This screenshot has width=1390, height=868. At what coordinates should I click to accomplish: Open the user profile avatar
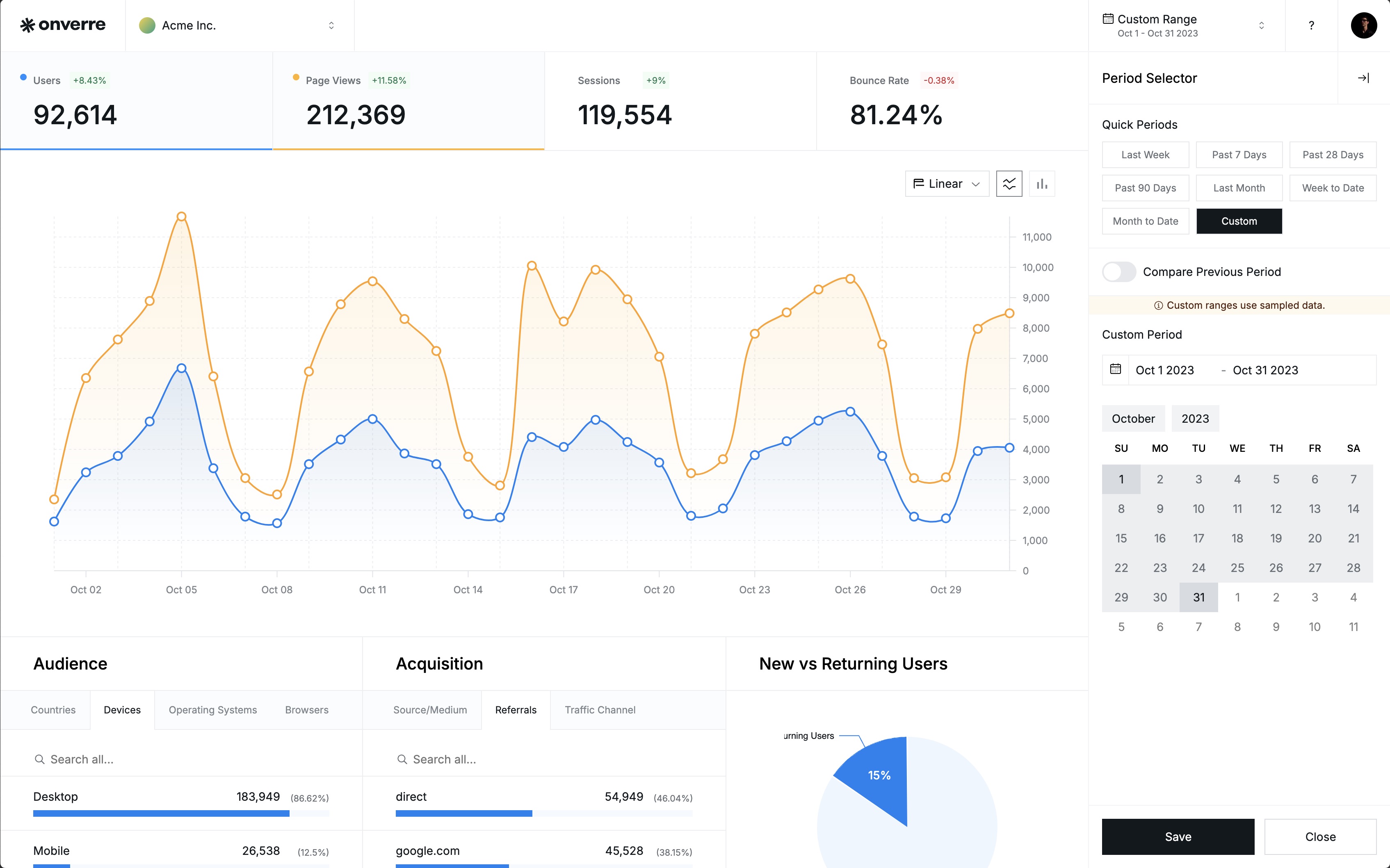pos(1364,26)
